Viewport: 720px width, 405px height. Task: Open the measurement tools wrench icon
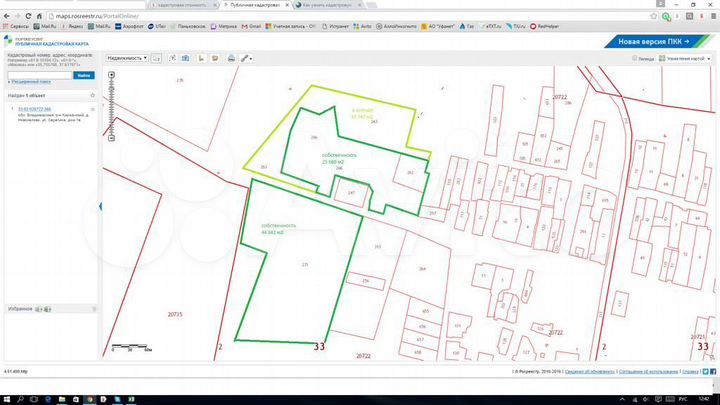tap(245, 59)
